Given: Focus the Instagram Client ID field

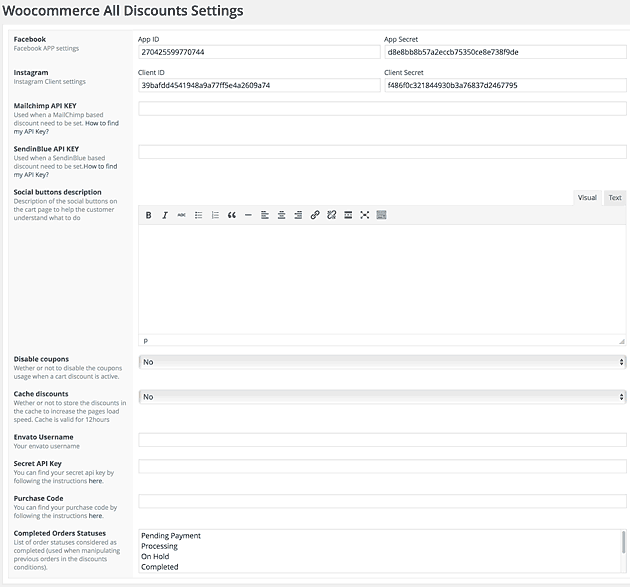Looking at the screenshot, I should click(259, 85).
